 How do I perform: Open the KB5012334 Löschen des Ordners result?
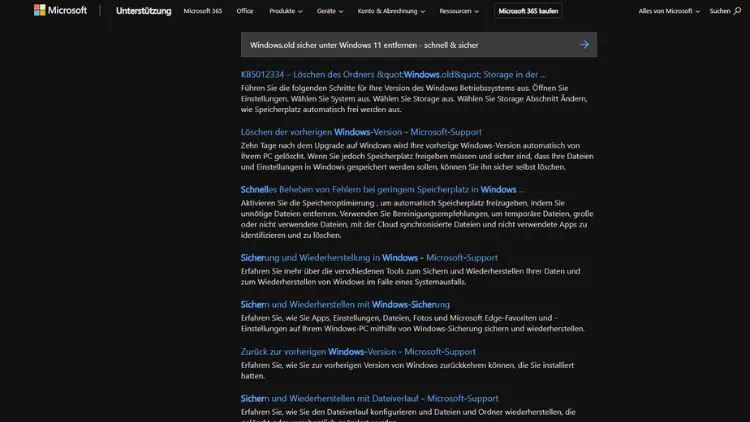[x=393, y=74]
